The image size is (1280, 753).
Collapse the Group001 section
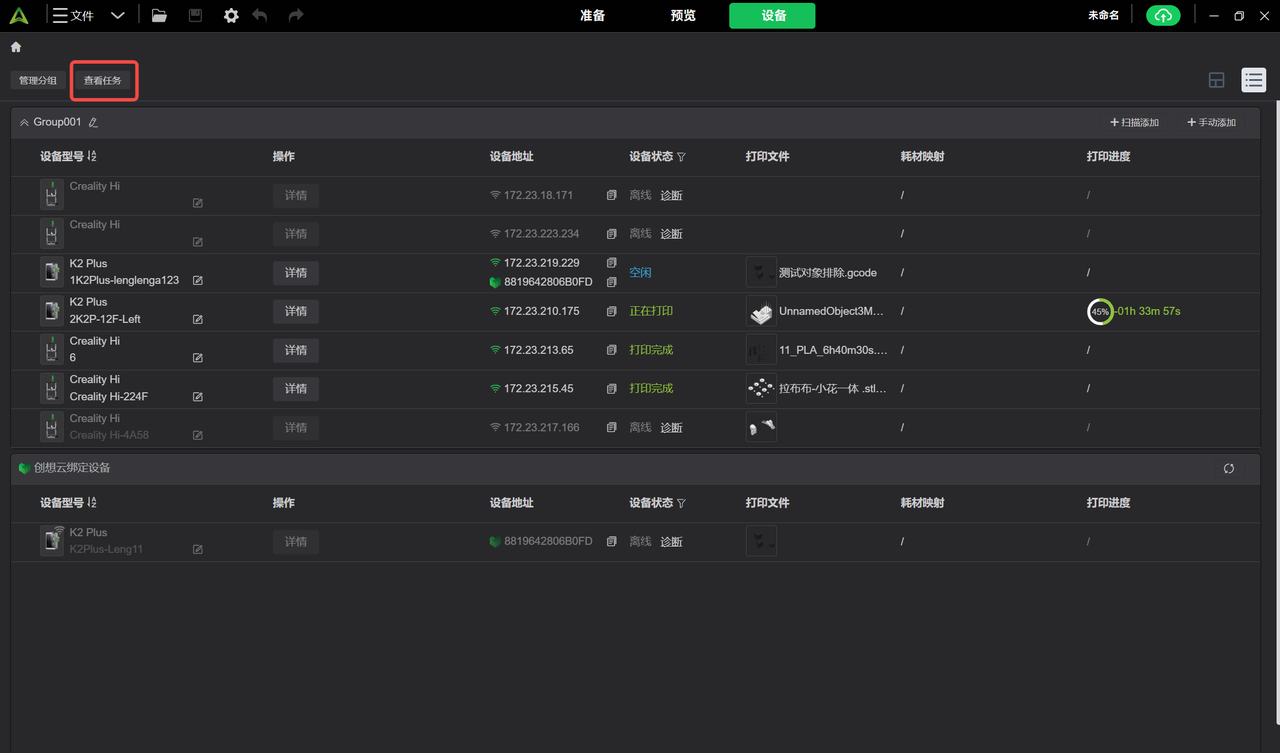pyautogui.click(x=24, y=122)
